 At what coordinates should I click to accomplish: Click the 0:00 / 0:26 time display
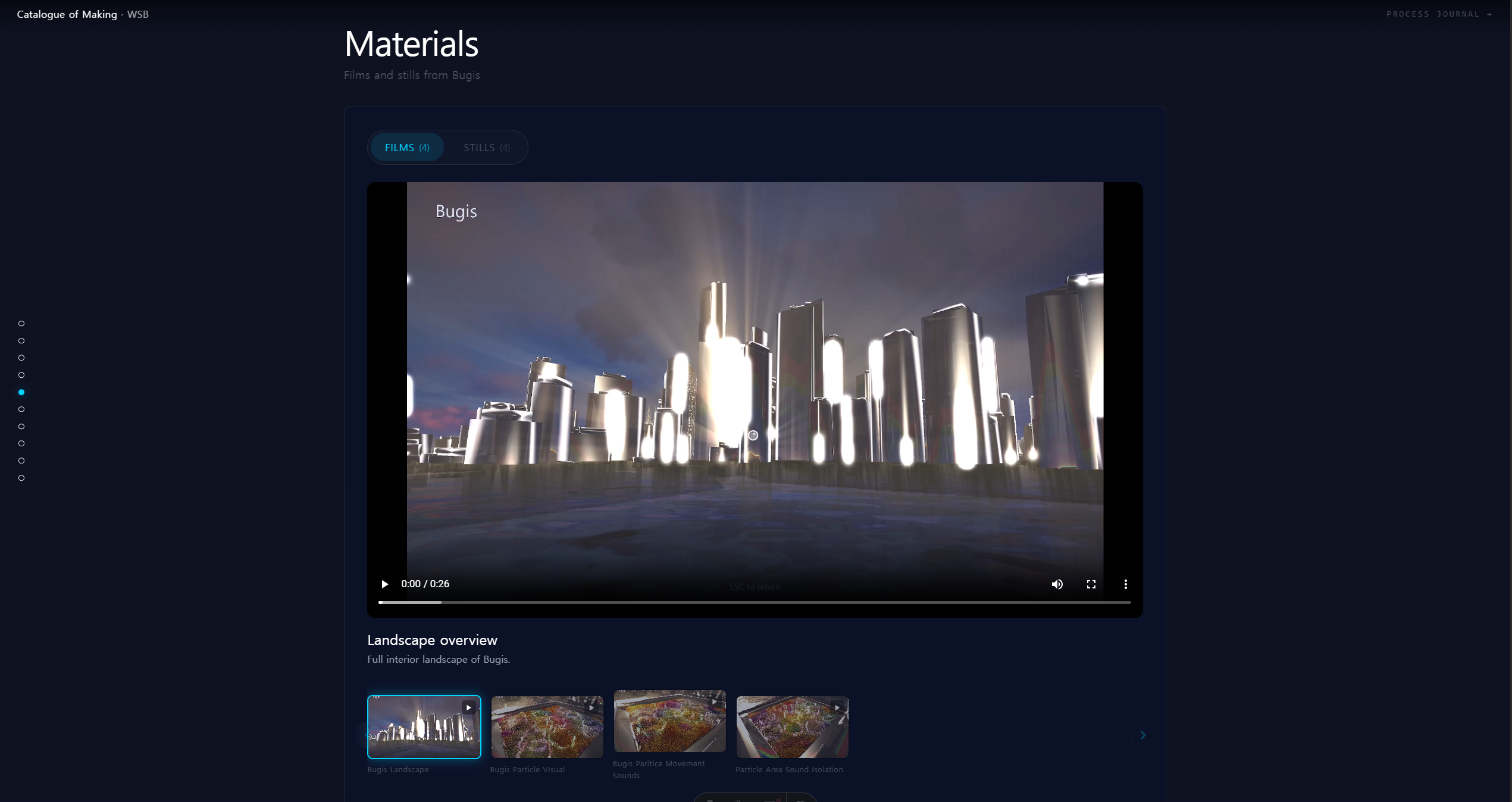425,584
